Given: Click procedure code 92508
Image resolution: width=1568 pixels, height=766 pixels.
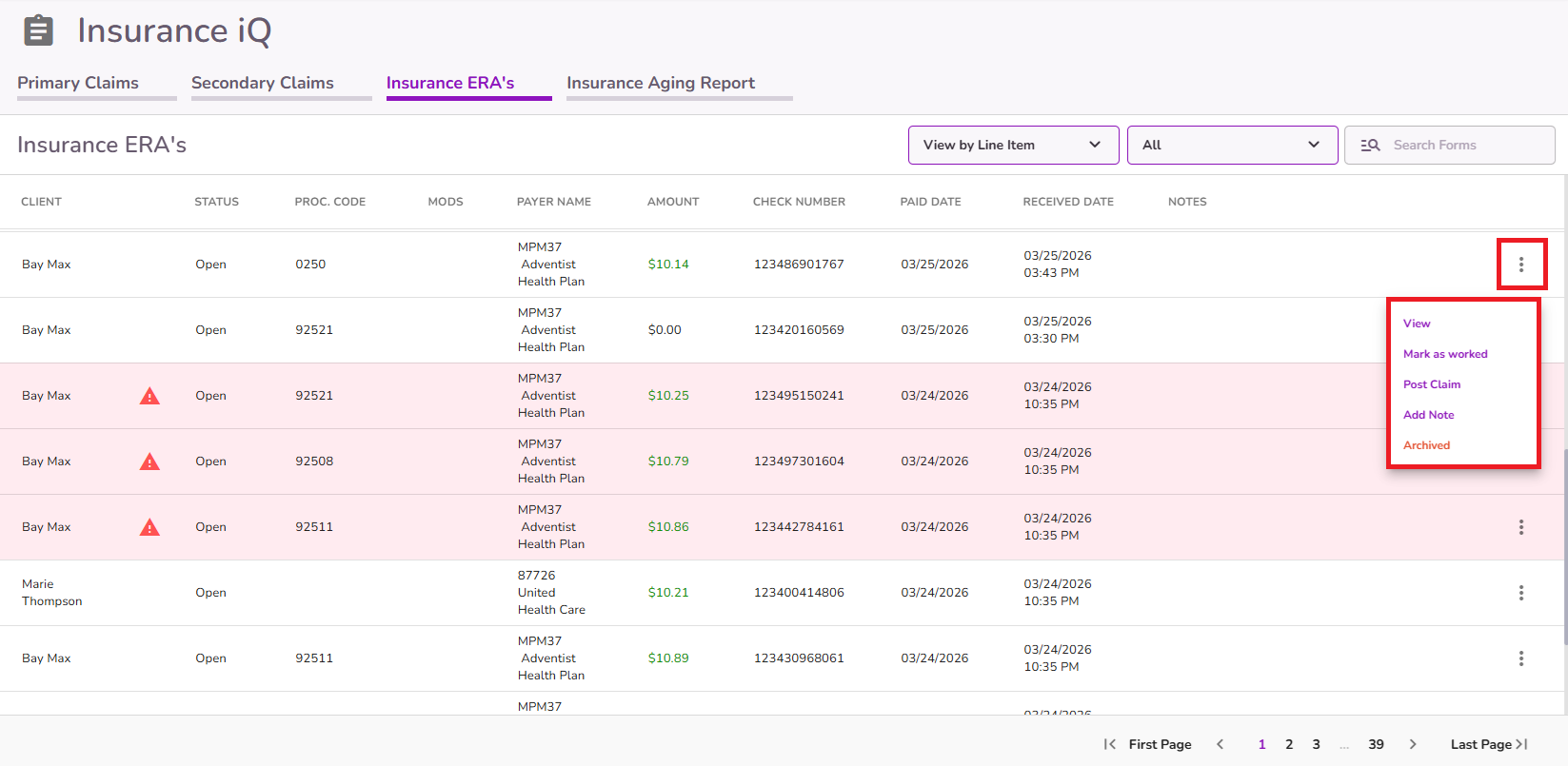Looking at the screenshot, I should [x=314, y=462].
